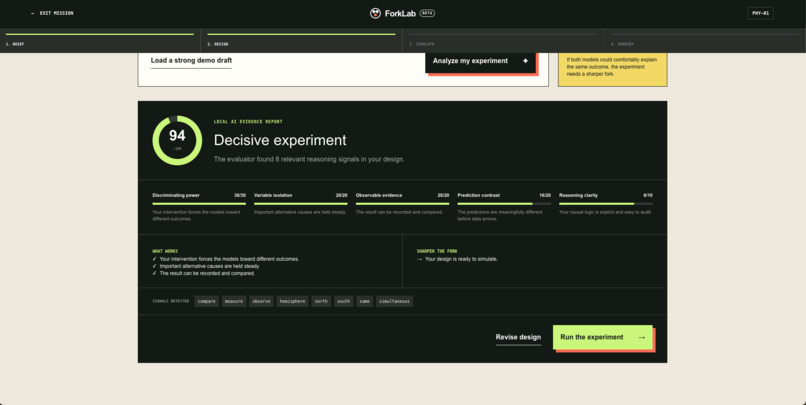
Task: Click the BETA badge next to ForkLab
Action: 427,13
